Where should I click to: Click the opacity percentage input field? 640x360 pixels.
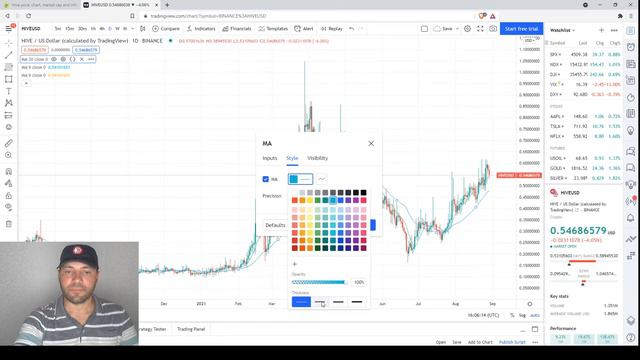coord(359,282)
